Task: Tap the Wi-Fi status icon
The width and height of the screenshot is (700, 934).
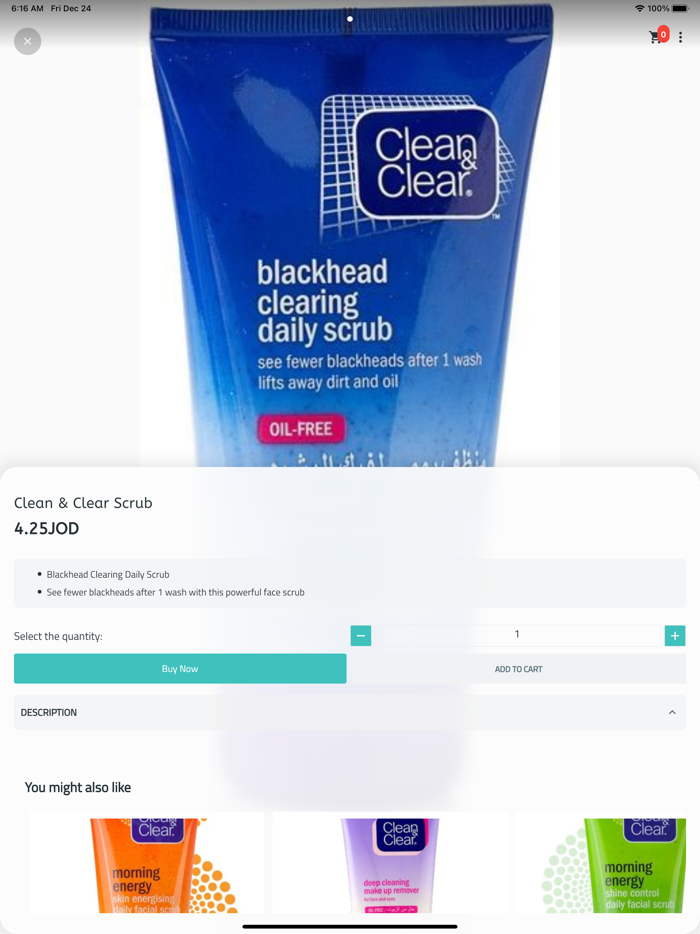Action: pos(639,8)
